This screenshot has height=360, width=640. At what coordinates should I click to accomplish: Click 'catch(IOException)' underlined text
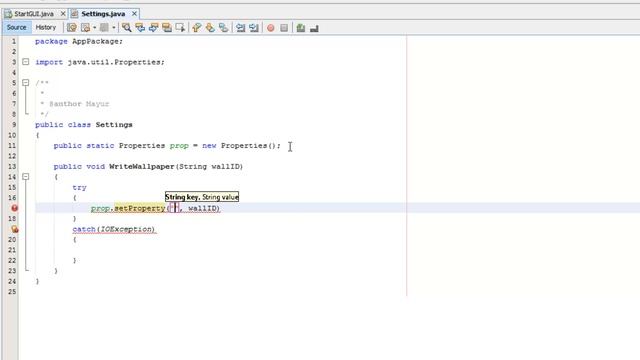tap(114, 229)
